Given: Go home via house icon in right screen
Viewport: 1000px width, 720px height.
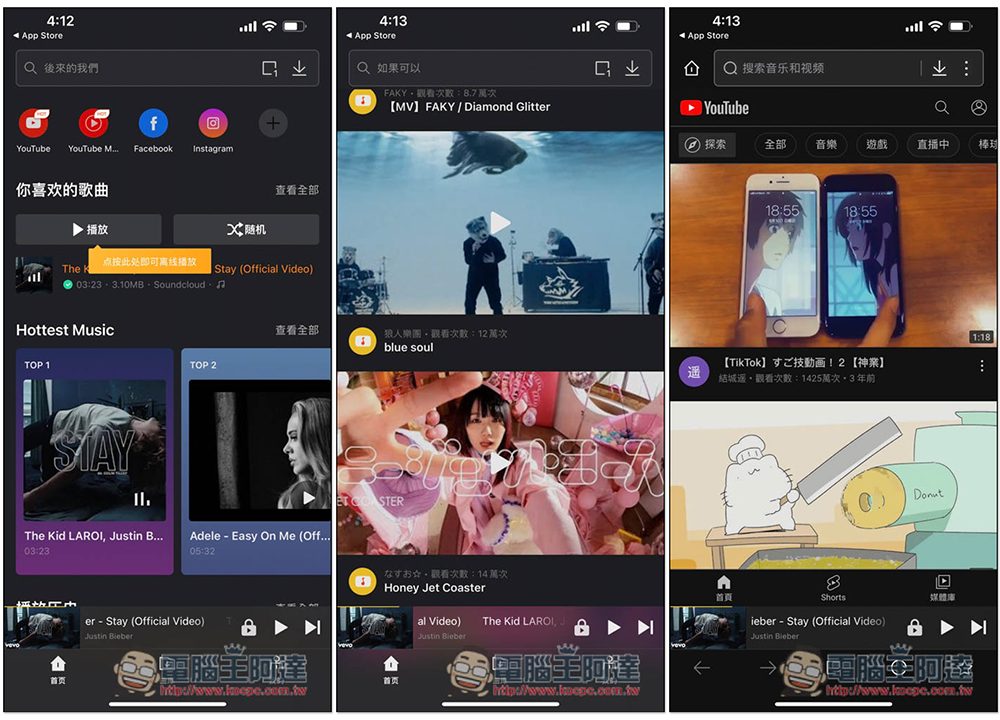Looking at the screenshot, I should [692, 68].
